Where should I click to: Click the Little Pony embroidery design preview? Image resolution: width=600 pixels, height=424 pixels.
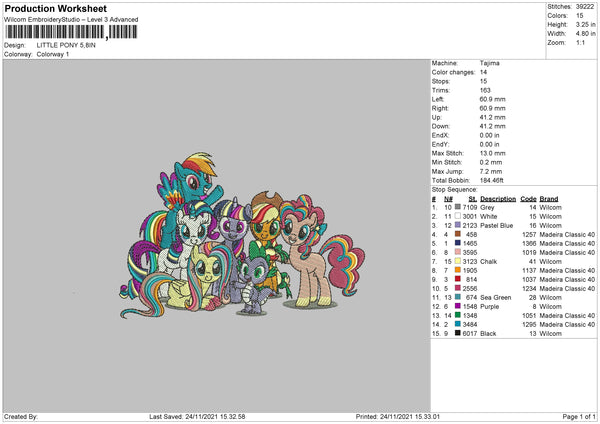(x=242, y=236)
